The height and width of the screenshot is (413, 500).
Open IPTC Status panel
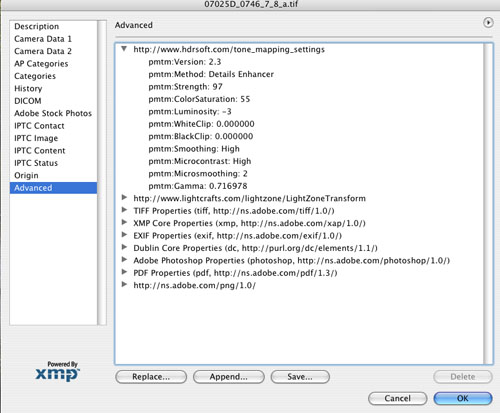tap(53, 163)
